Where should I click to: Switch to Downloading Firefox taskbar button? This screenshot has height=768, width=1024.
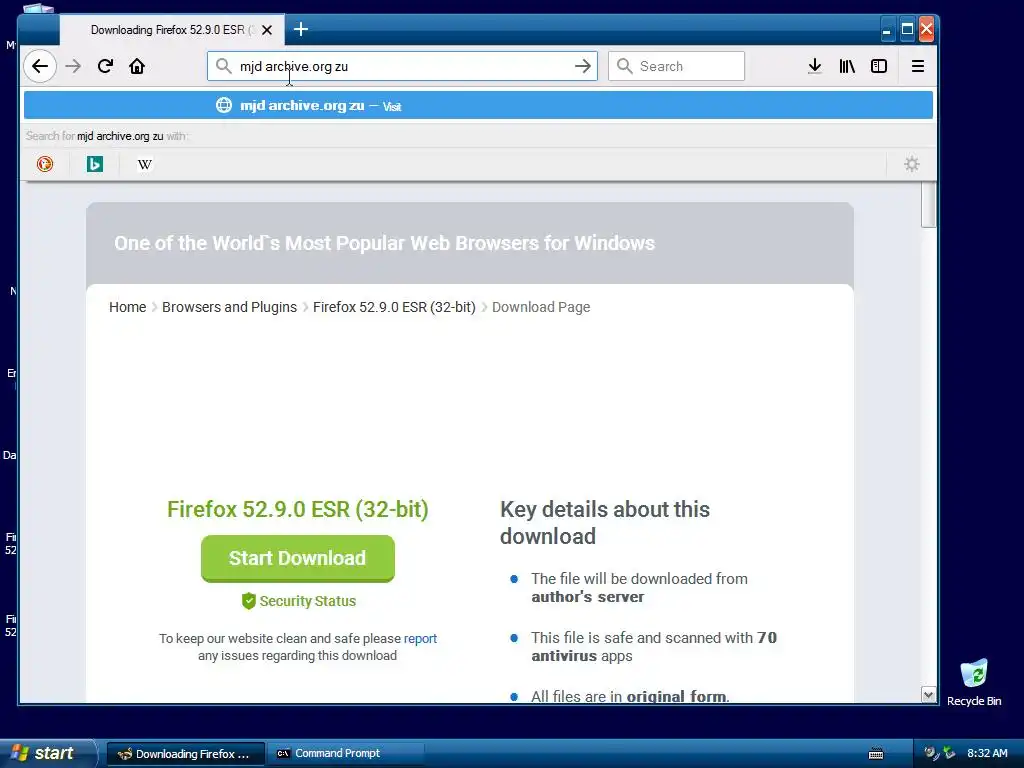pyautogui.click(x=185, y=754)
